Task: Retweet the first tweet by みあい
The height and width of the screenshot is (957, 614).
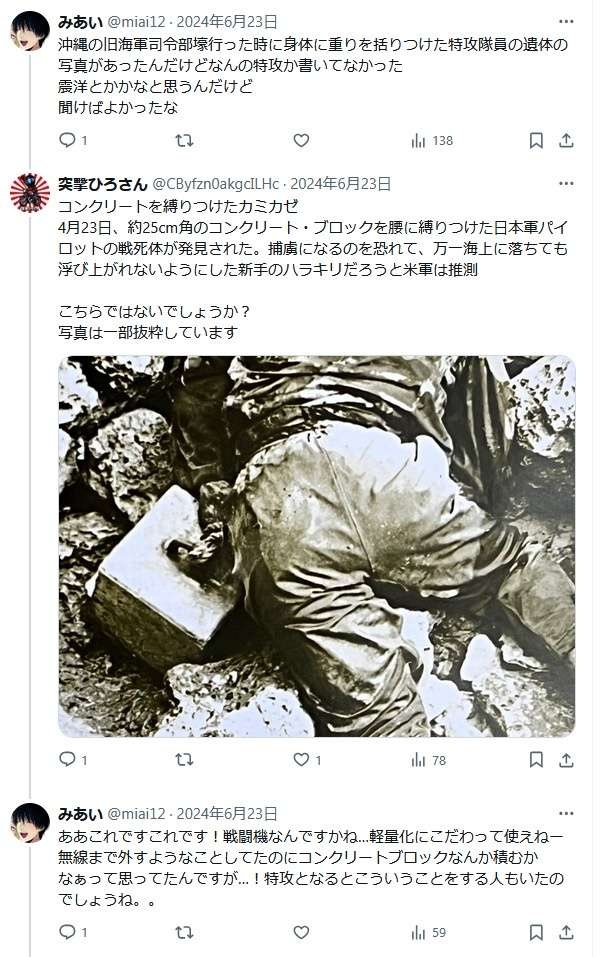Action: coord(184,140)
